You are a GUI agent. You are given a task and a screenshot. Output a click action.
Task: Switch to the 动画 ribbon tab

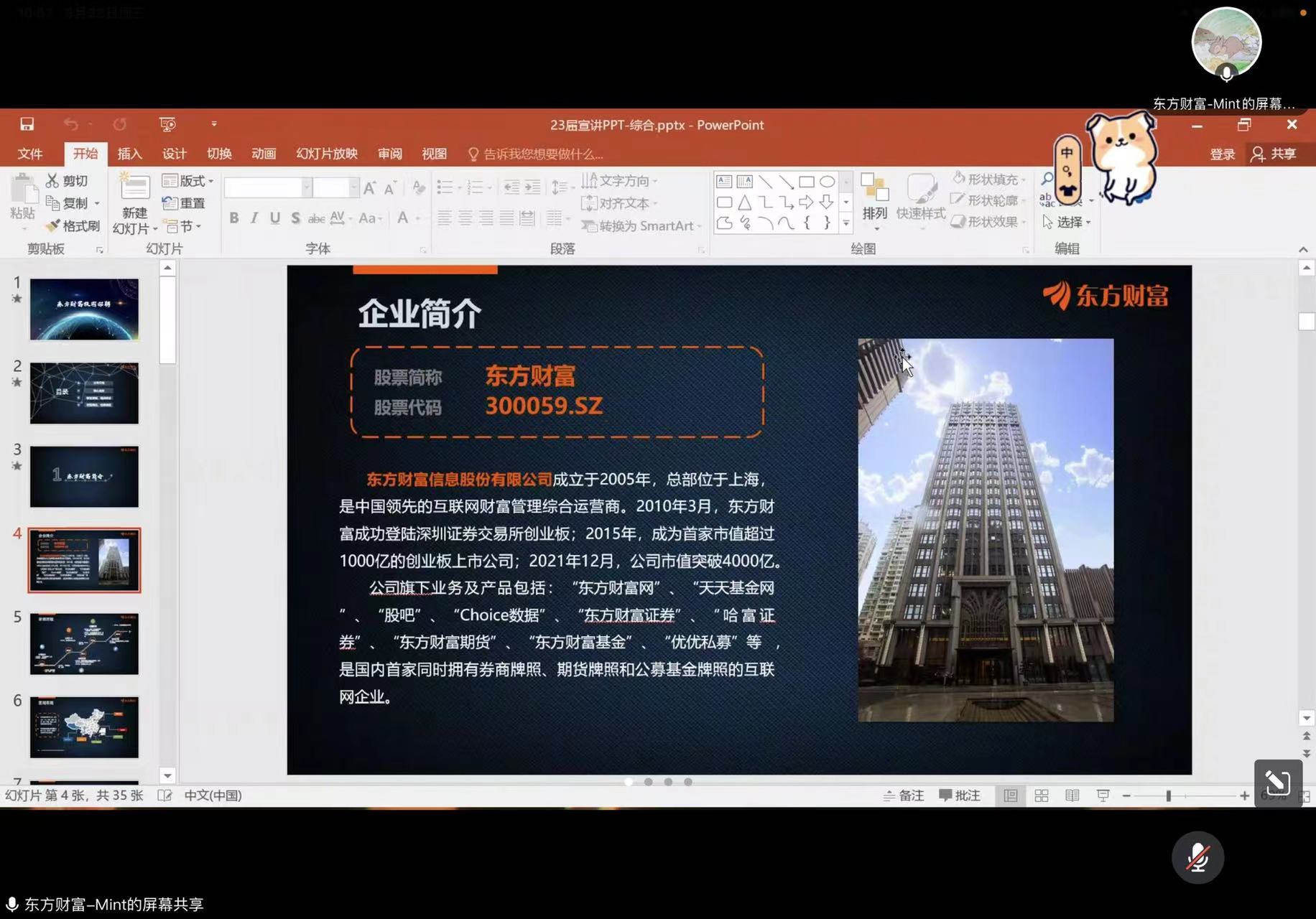tap(264, 154)
